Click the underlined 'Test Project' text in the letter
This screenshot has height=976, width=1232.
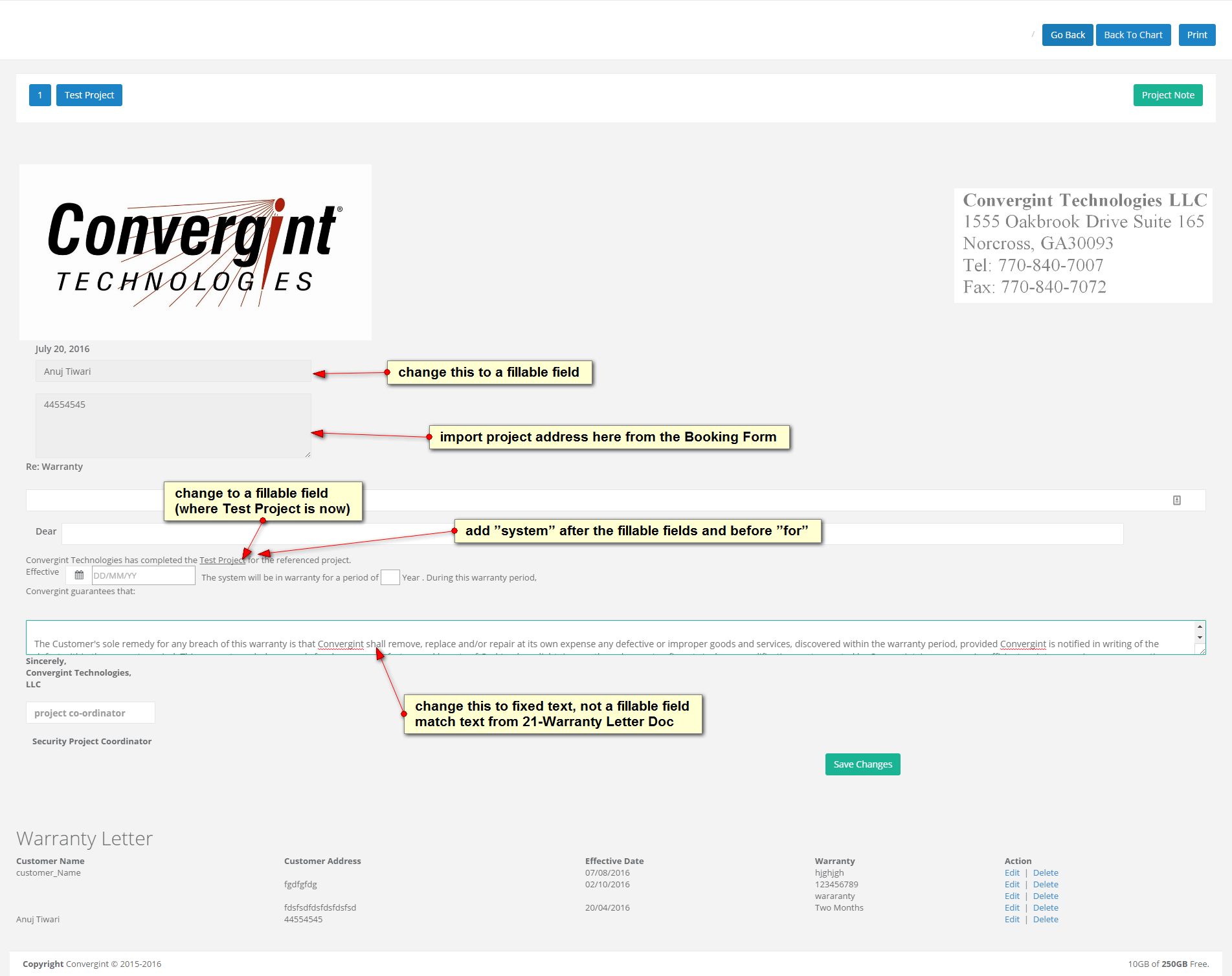pos(222,560)
